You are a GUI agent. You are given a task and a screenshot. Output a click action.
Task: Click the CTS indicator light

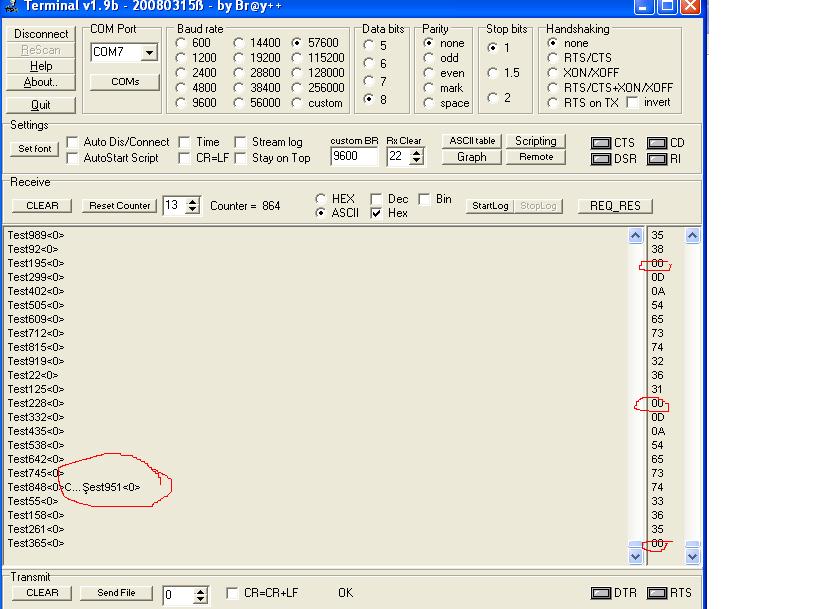(x=601, y=143)
